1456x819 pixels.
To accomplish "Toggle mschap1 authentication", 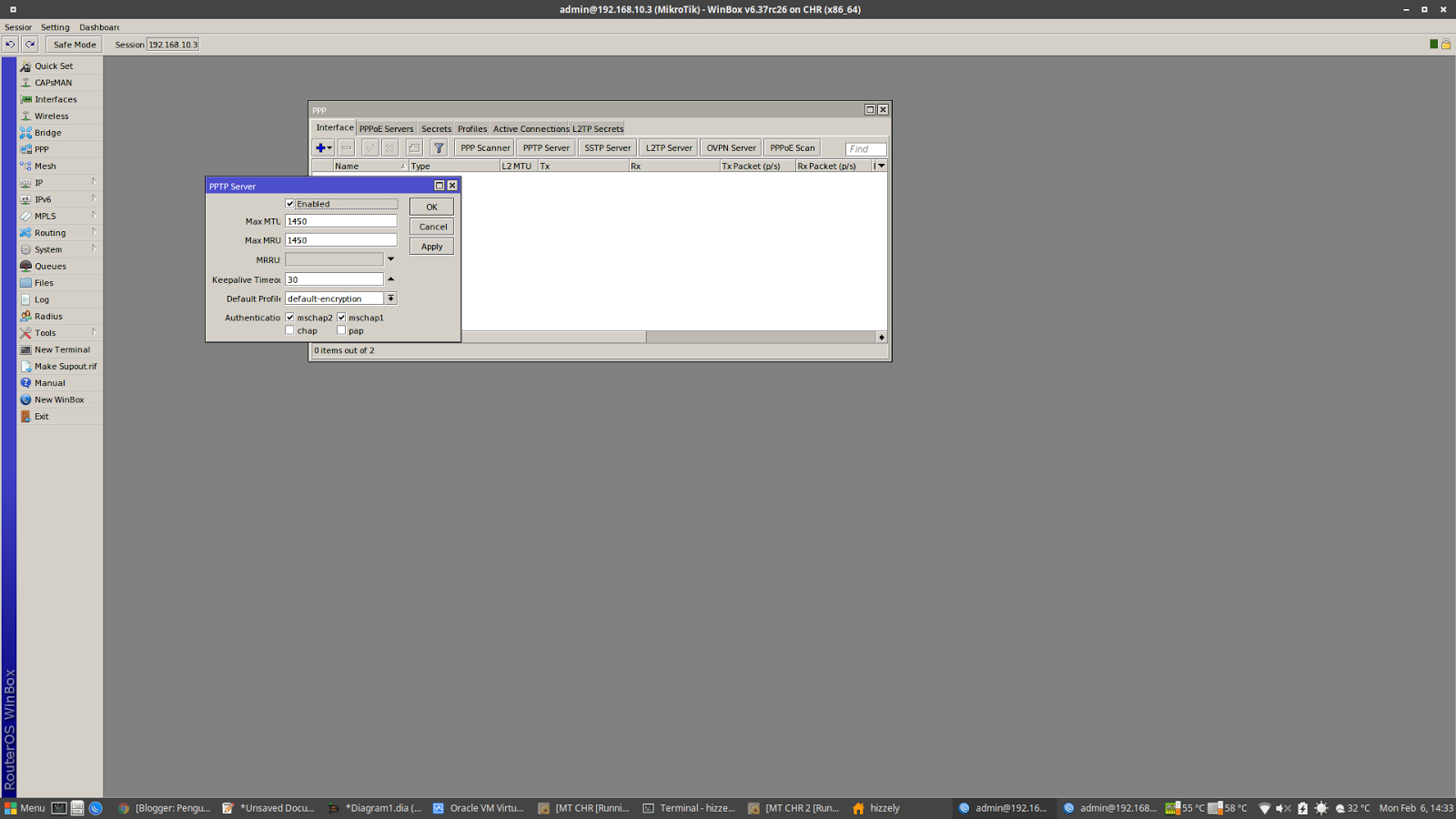I will pos(341,318).
